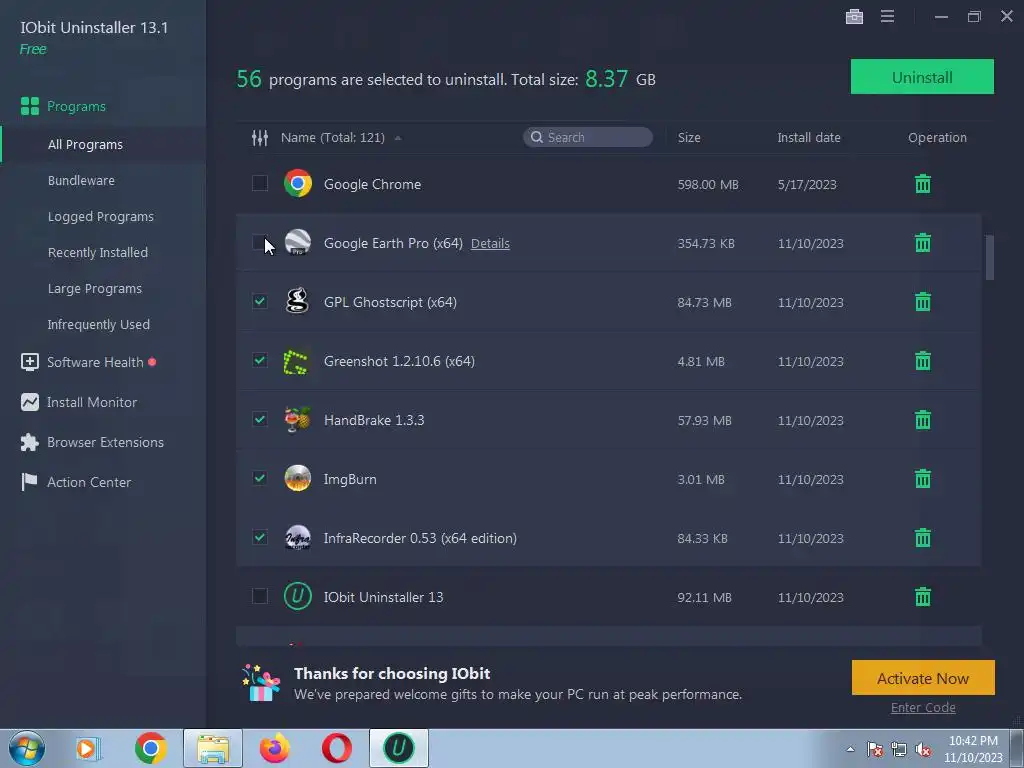1024x768 pixels.
Task: Click the HandBrake 1.3.3 name text
Action: coord(374,420)
